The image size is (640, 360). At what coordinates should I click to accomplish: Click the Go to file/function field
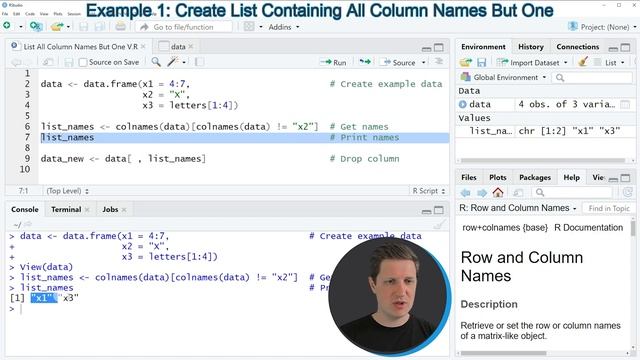[184, 27]
